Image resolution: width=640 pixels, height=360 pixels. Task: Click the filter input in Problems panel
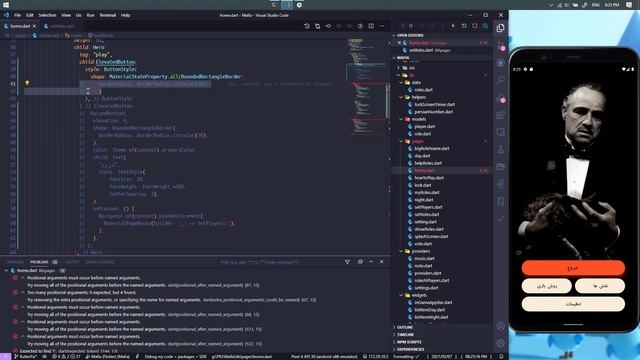tap(280, 262)
